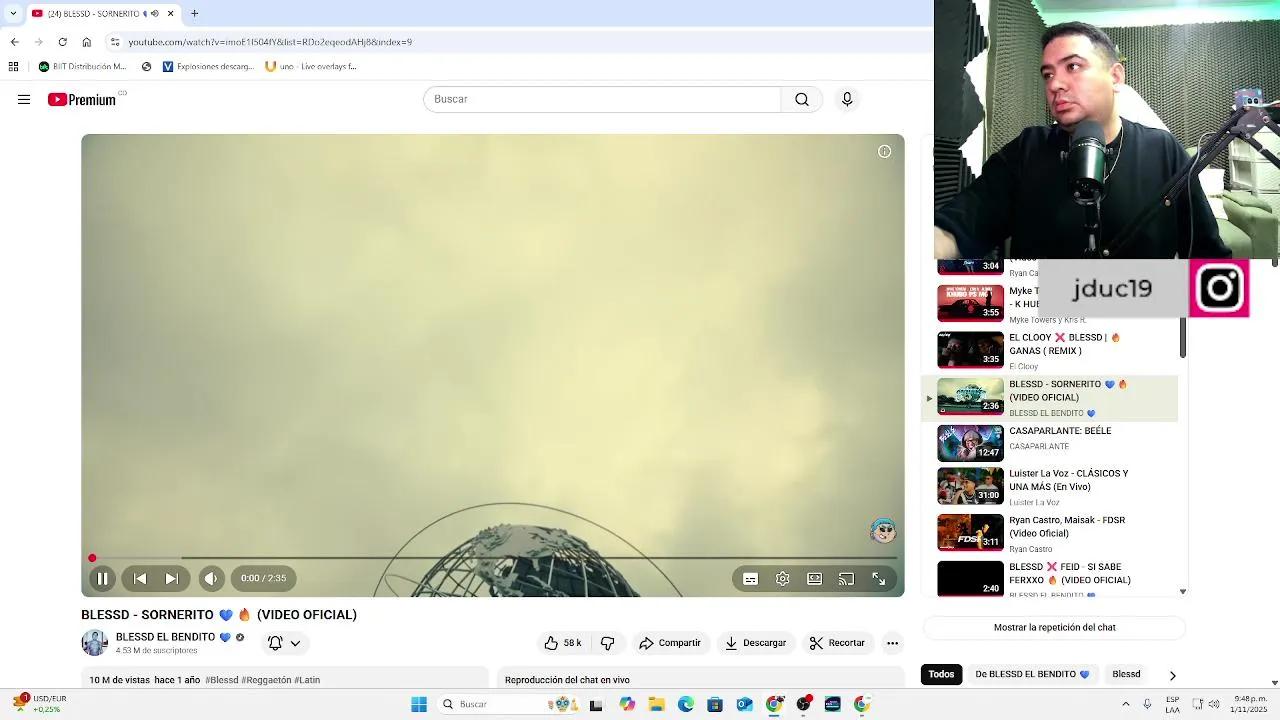Click "Mostrar la repetición del chat"
Image resolution: width=1280 pixels, height=720 pixels.
[x=1054, y=627]
